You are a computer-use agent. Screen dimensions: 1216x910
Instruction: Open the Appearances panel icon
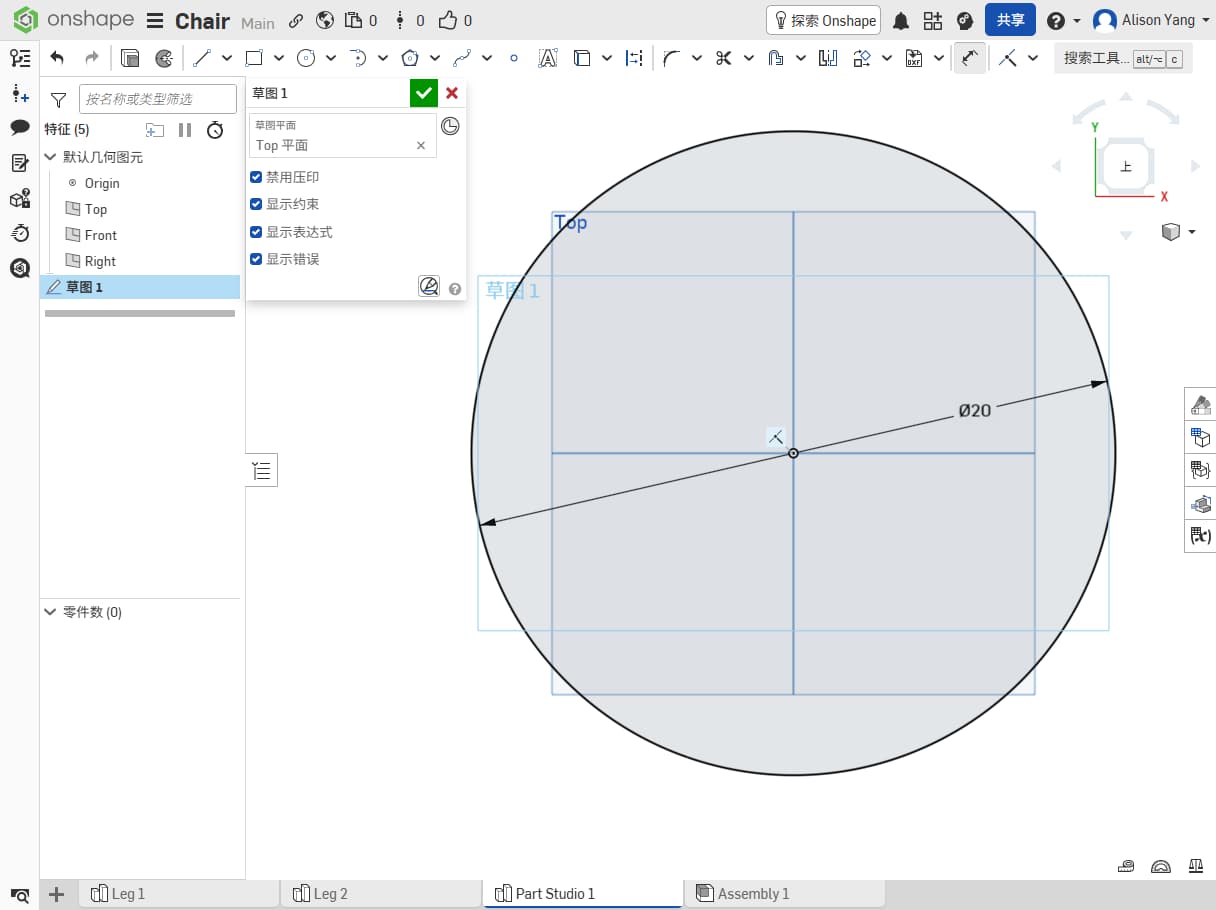(1200, 405)
